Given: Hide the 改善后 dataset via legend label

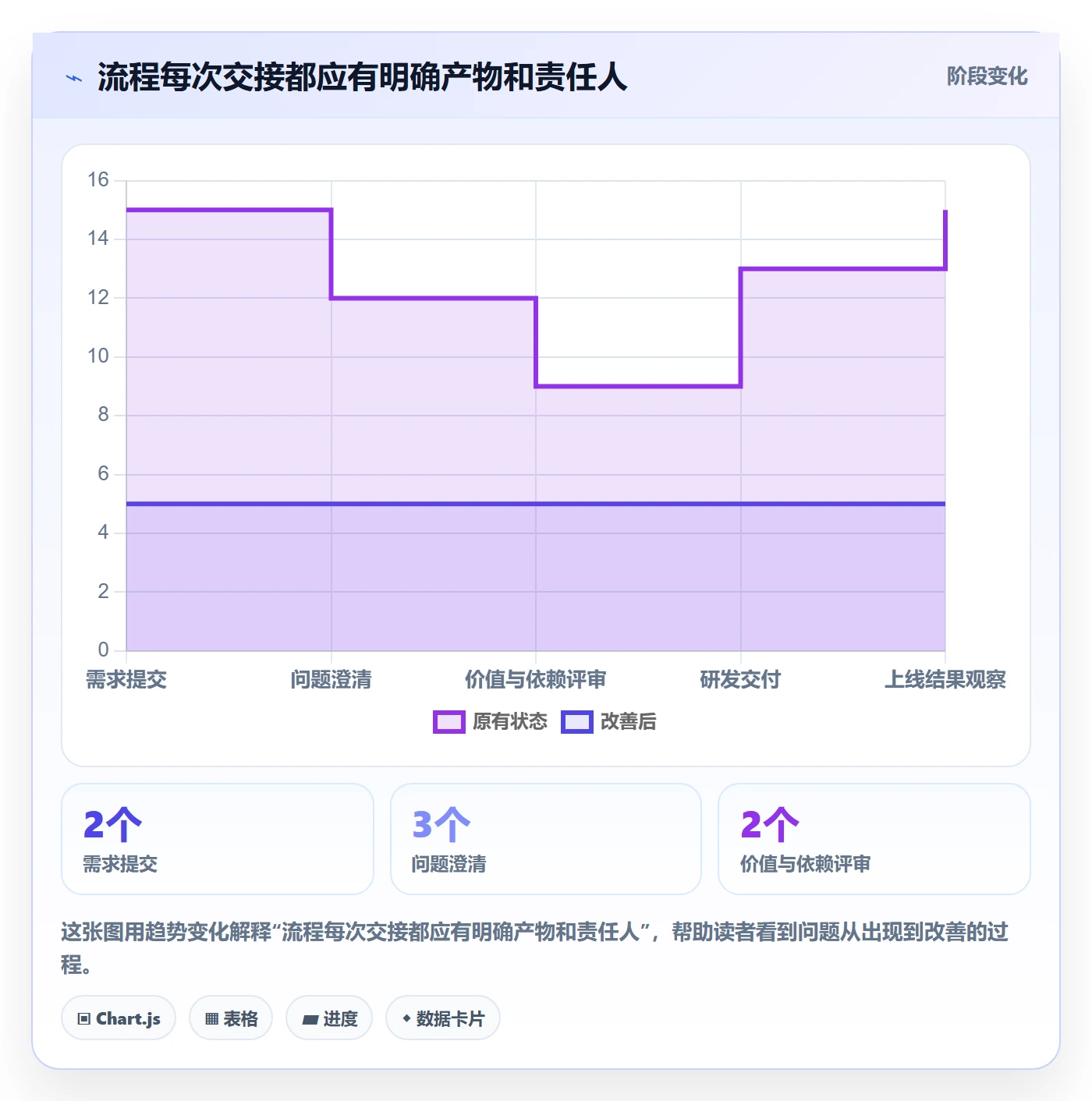Looking at the screenshot, I should click(628, 722).
